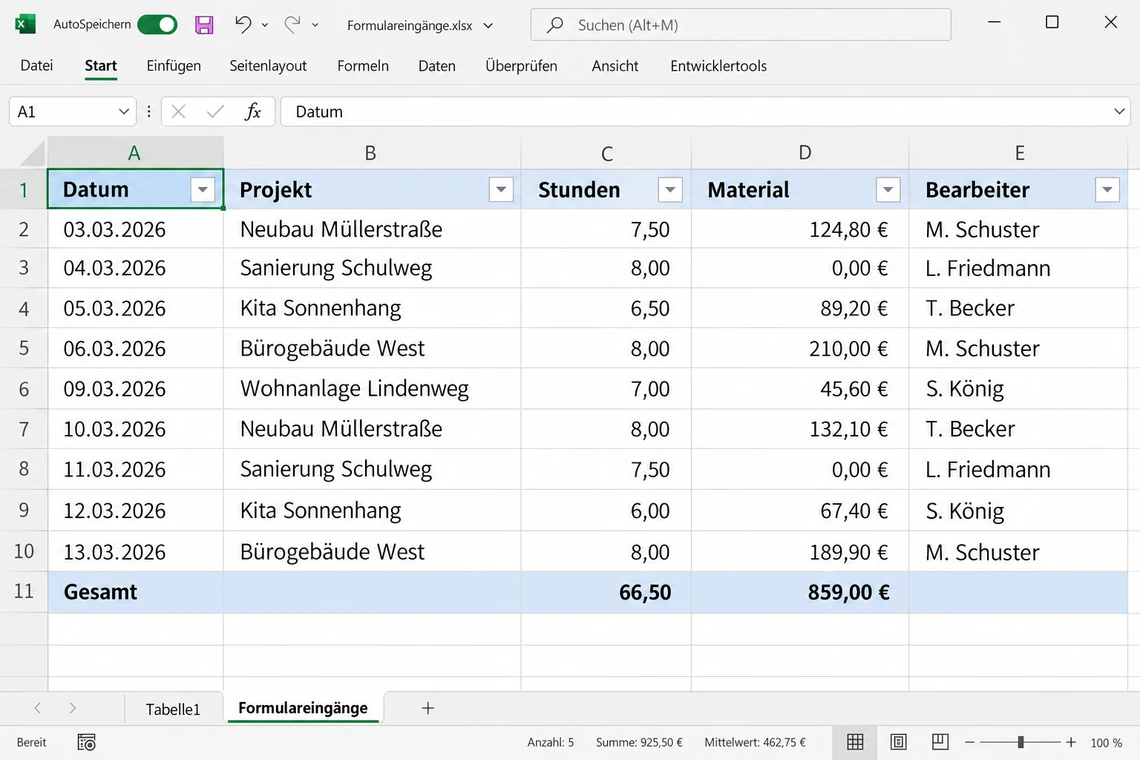
Task: Click the magnifier icon in search box
Action: pyautogui.click(x=555, y=25)
